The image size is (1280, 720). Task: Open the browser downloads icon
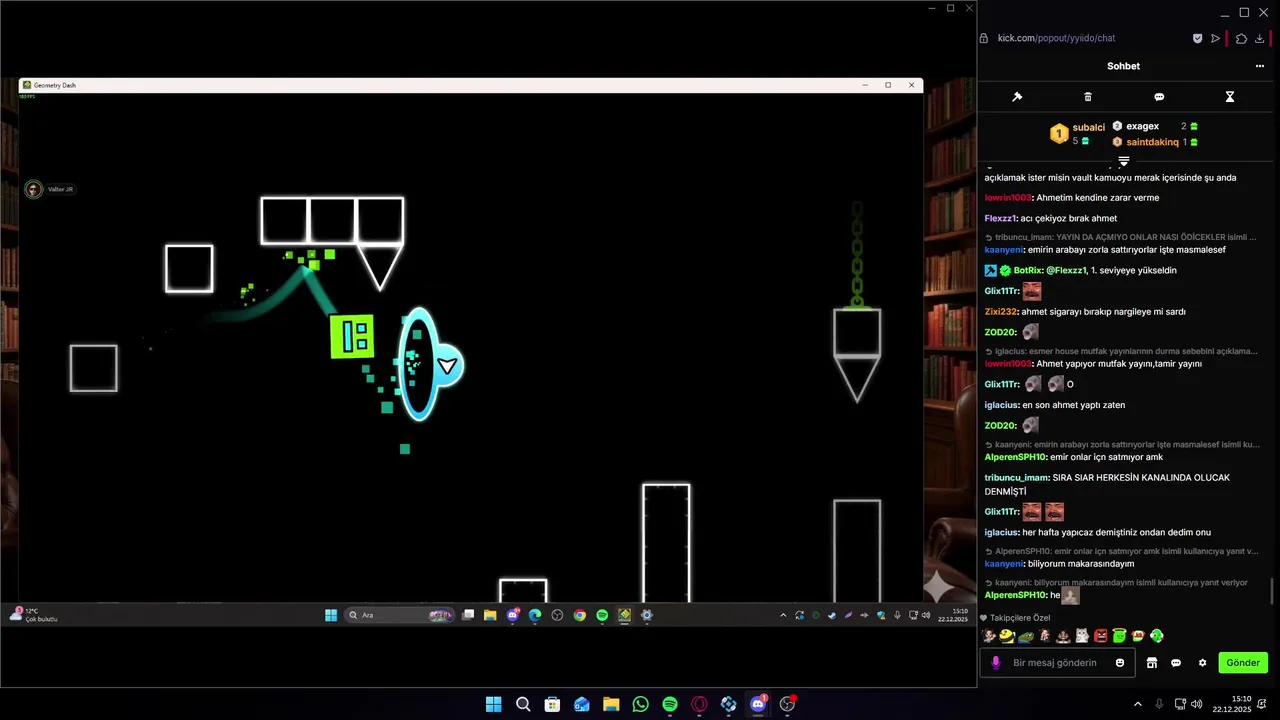pos(1259,38)
